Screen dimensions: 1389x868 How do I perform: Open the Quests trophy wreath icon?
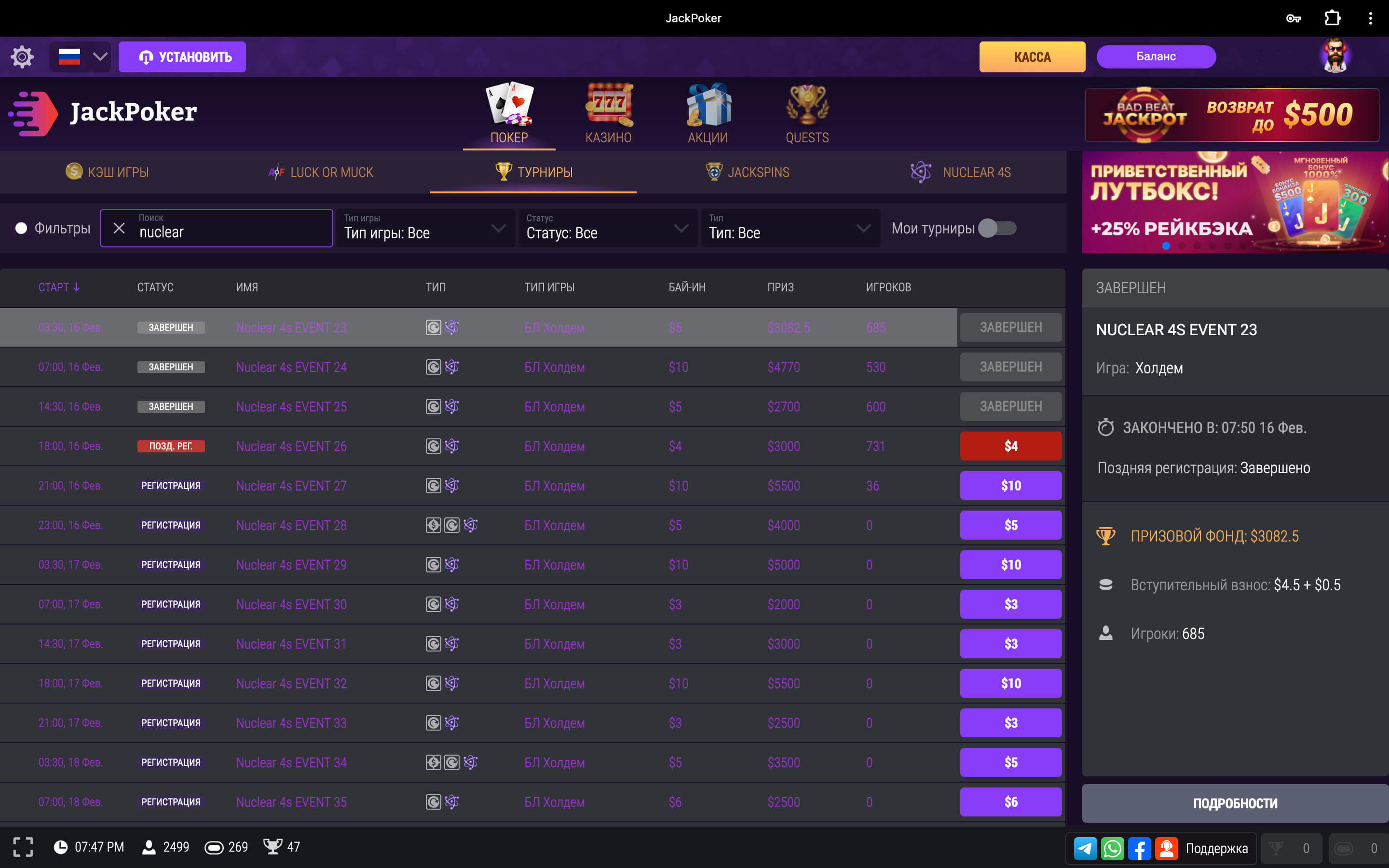tap(807, 105)
